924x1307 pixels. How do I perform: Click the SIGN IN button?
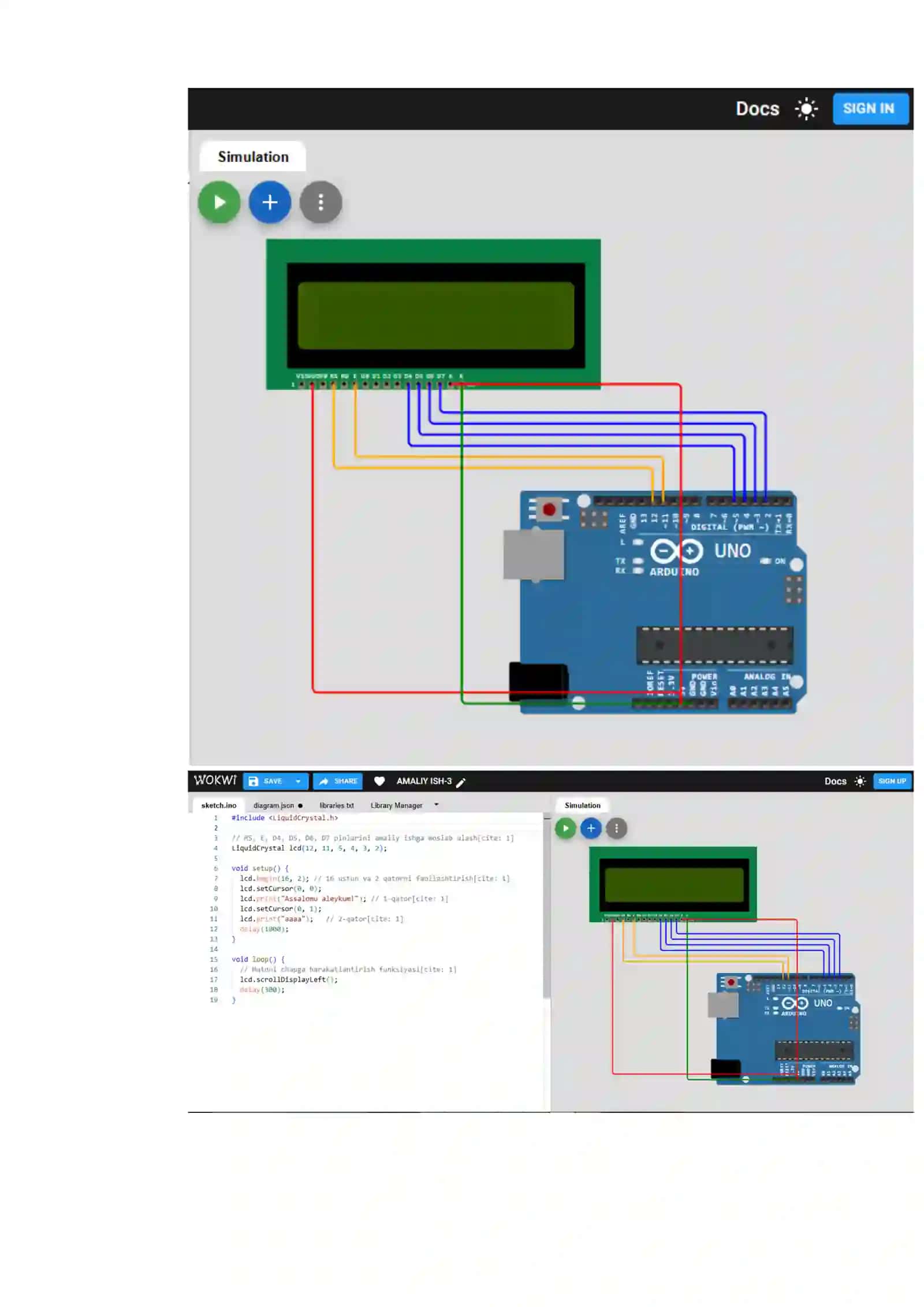click(870, 109)
